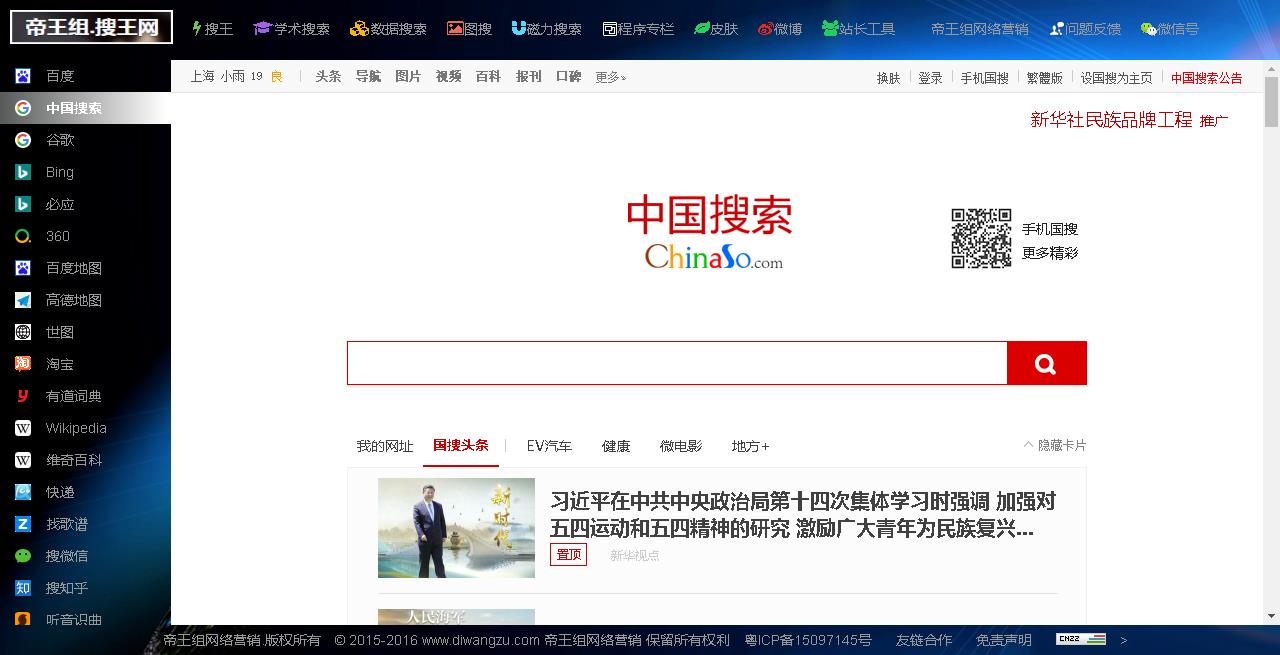Click the 中国搜索 sidebar icon
Image resolution: width=1280 pixels, height=655 pixels.
pyautogui.click(x=23, y=108)
